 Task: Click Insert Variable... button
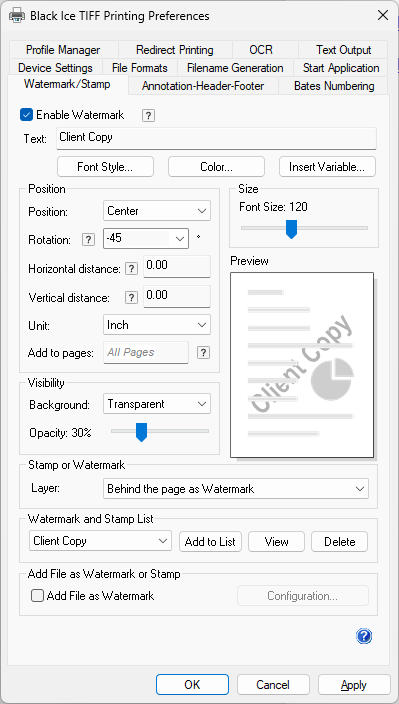[x=327, y=167]
